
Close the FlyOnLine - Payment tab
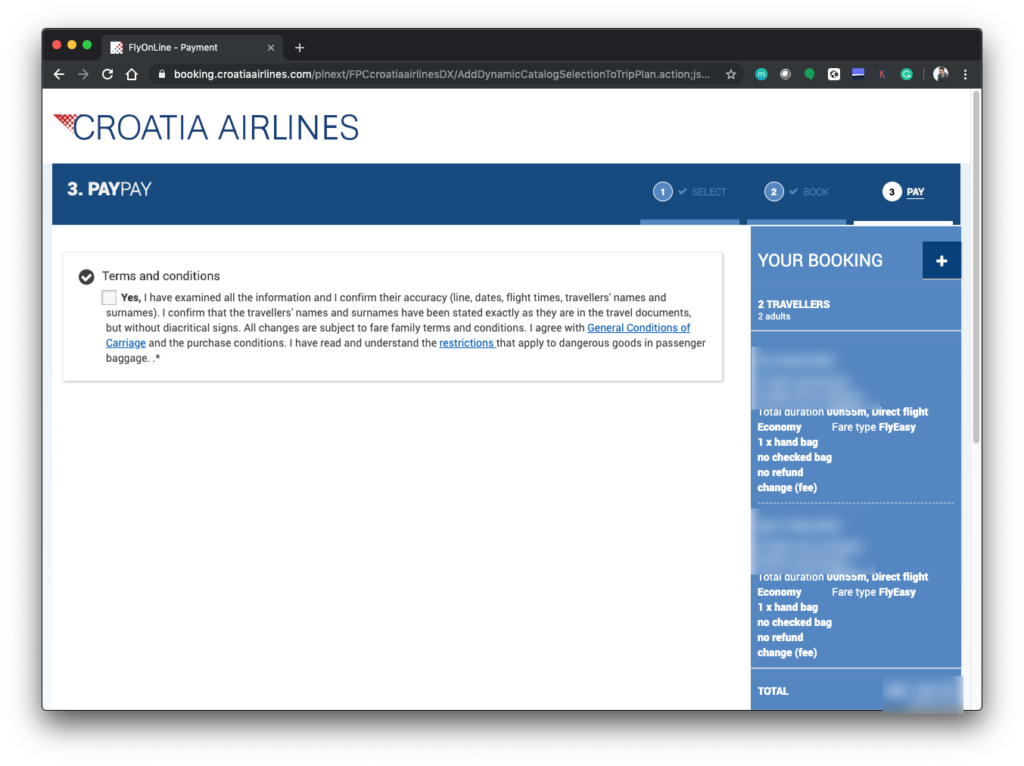pyautogui.click(x=271, y=47)
